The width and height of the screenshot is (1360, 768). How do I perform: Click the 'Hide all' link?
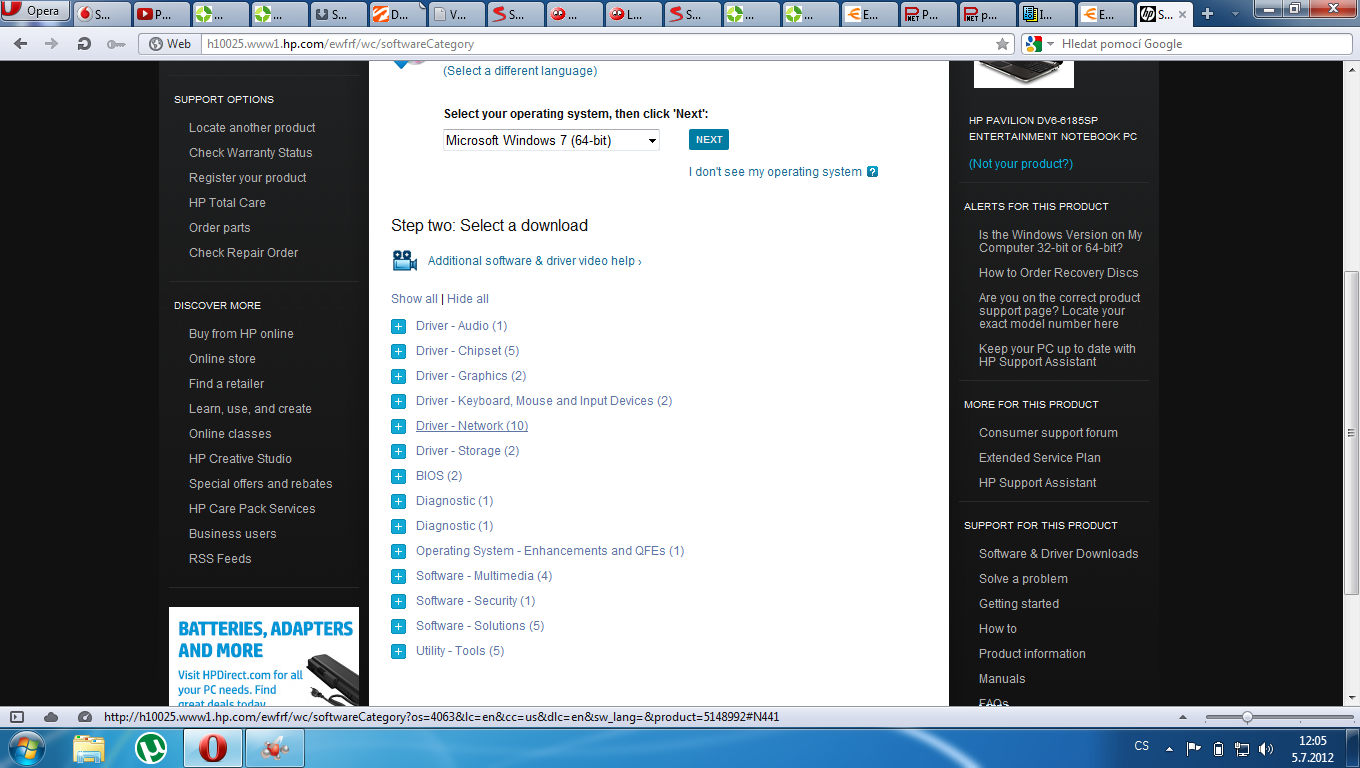[x=468, y=299]
